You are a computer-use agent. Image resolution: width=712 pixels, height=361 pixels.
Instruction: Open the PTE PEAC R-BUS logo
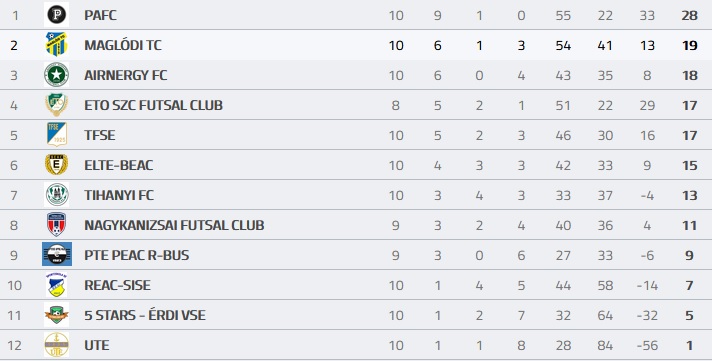tap(57, 254)
